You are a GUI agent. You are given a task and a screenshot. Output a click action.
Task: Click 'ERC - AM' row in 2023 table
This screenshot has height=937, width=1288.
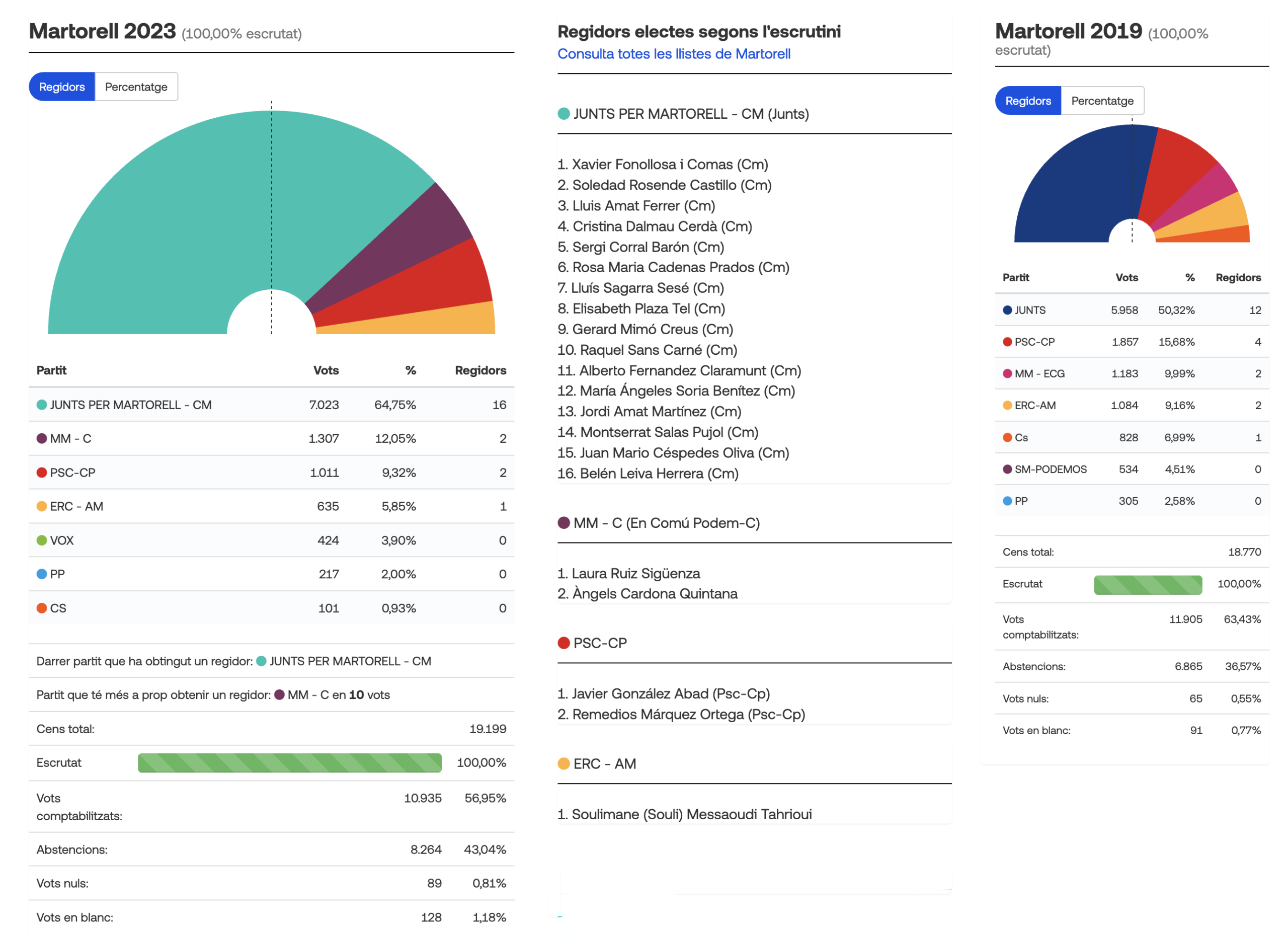pyautogui.click(x=272, y=506)
